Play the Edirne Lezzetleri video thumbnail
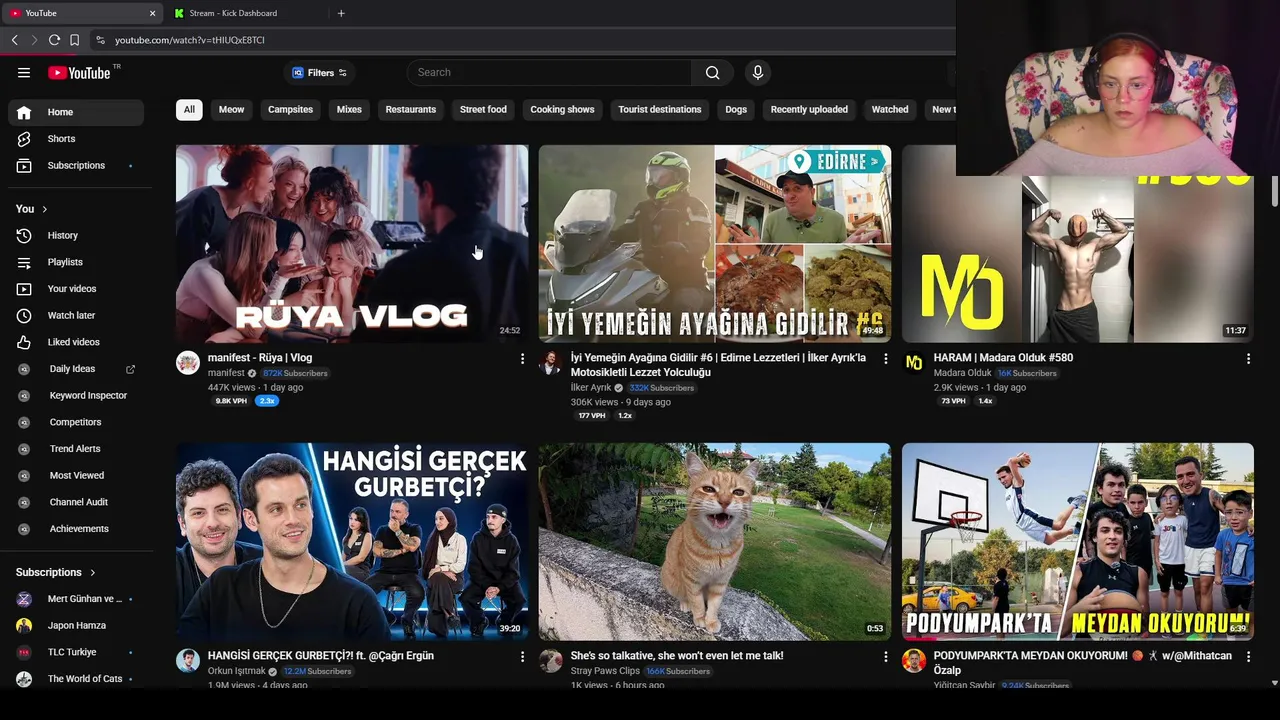1280x720 pixels. [715, 244]
